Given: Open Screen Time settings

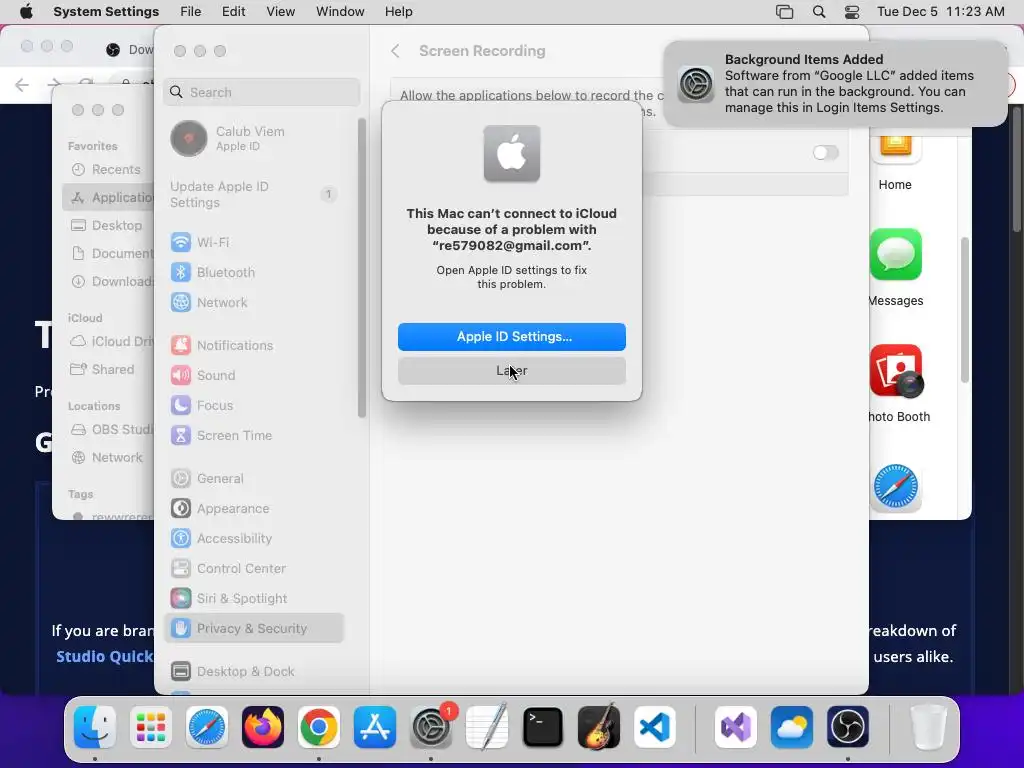Looking at the screenshot, I should (255, 436).
